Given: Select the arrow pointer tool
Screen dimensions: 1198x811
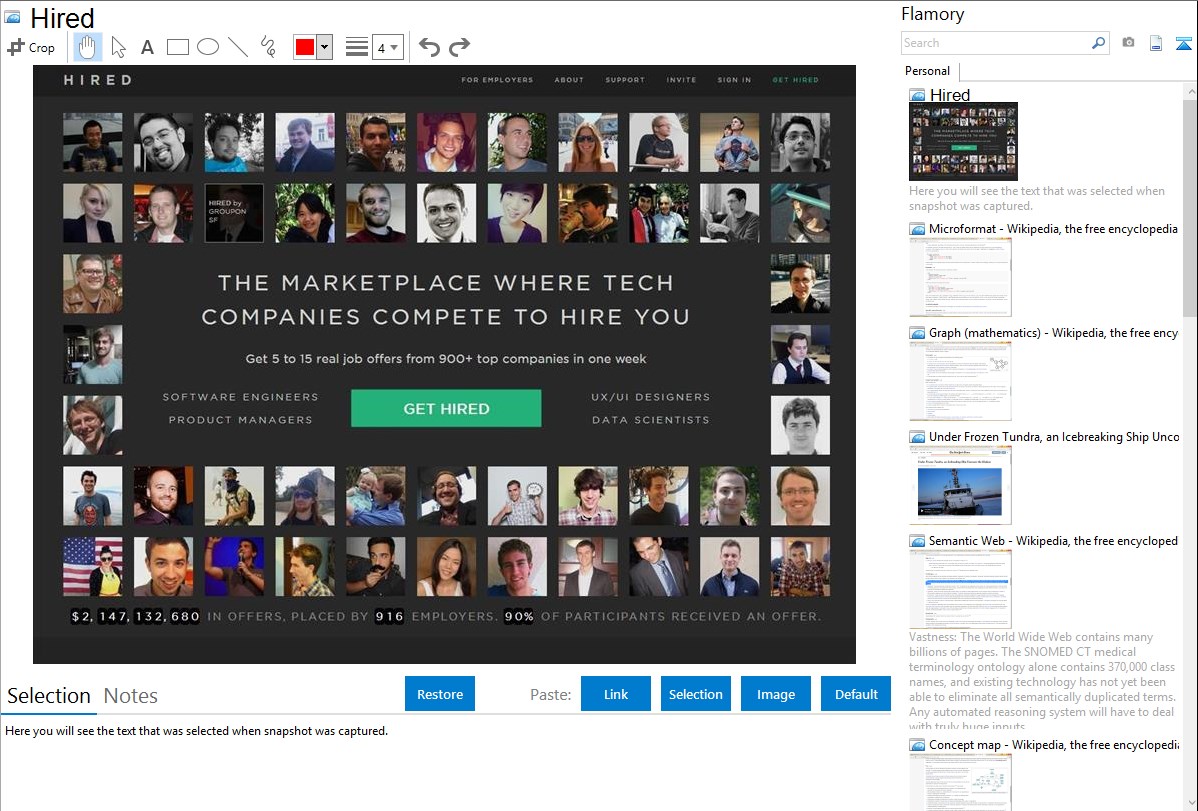Looking at the screenshot, I should [x=118, y=47].
